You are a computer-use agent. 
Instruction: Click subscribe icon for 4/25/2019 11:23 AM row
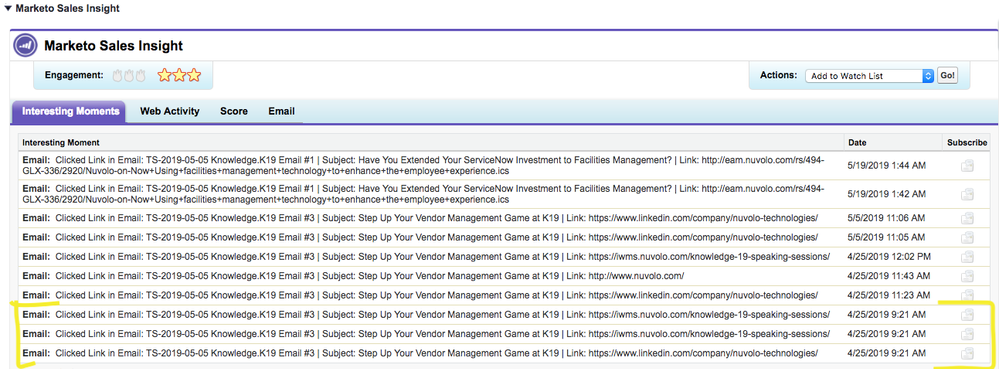[x=967, y=295]
